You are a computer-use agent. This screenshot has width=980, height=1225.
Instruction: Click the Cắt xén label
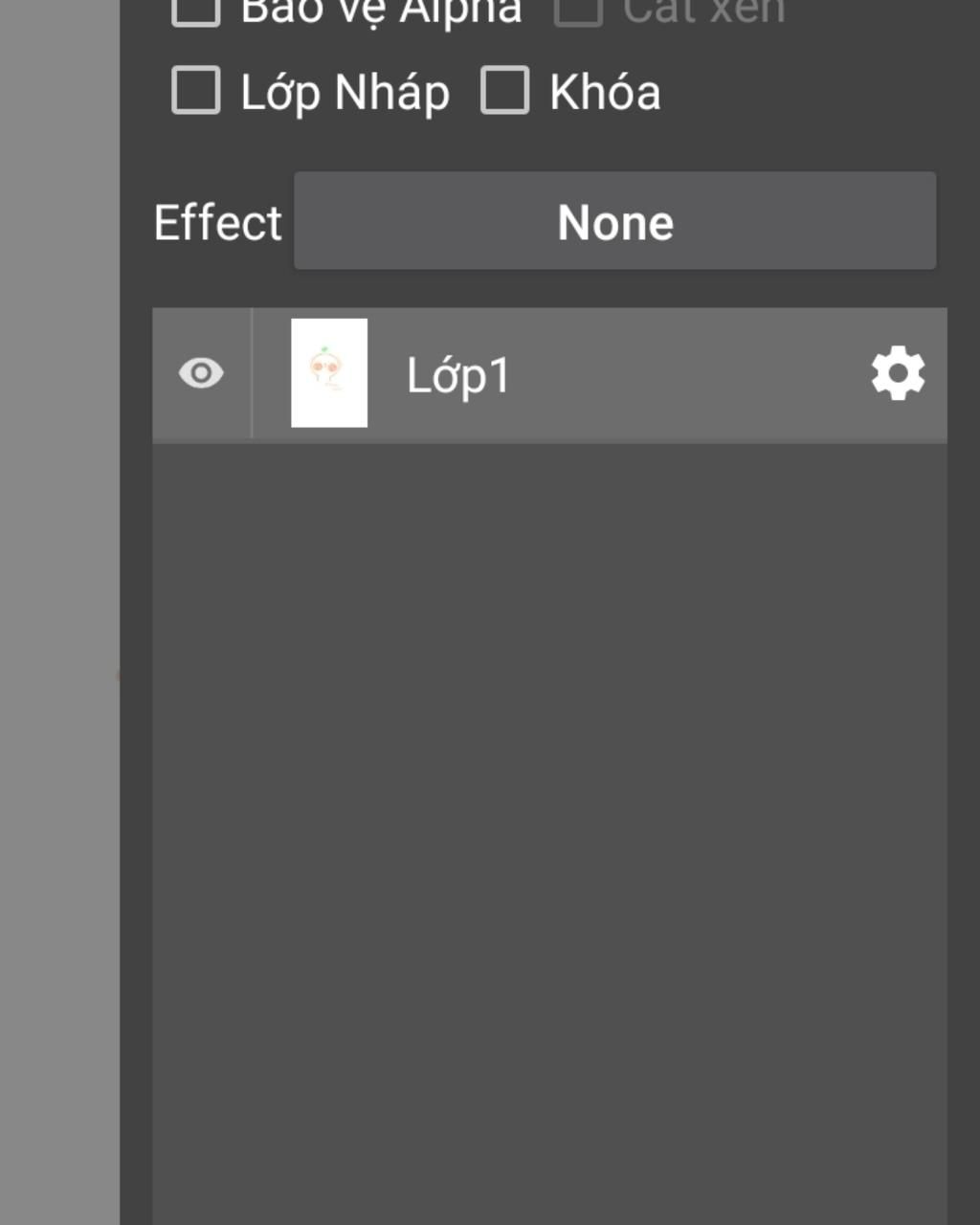pyautogui.click(x=703, y=11)
